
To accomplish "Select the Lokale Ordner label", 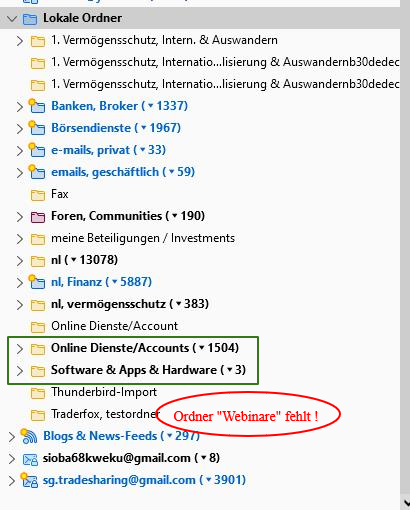I will [82, 18].
